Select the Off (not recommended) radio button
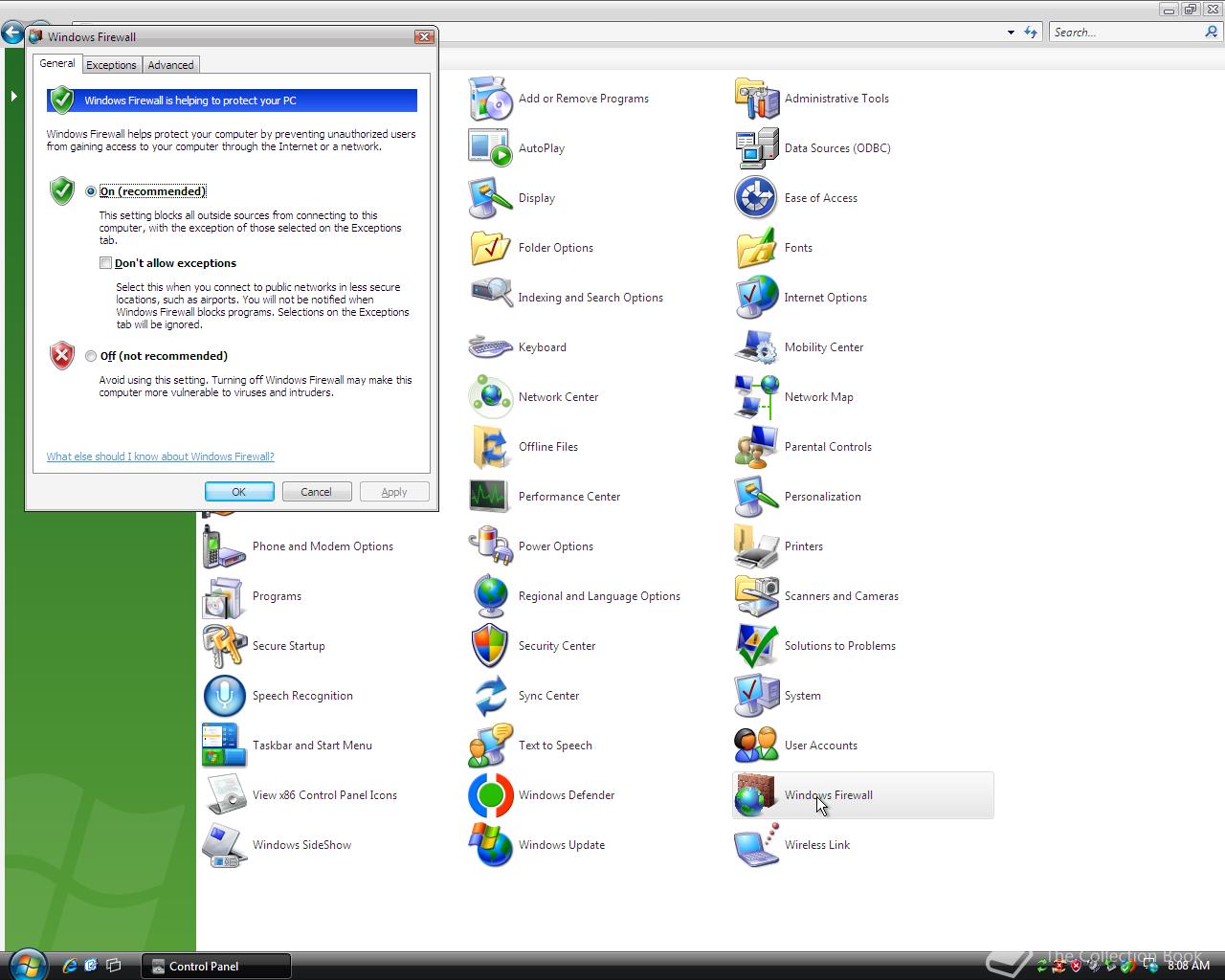This screenshot has height=980, width=1225. pyautogui.click(x=91, y=356)
